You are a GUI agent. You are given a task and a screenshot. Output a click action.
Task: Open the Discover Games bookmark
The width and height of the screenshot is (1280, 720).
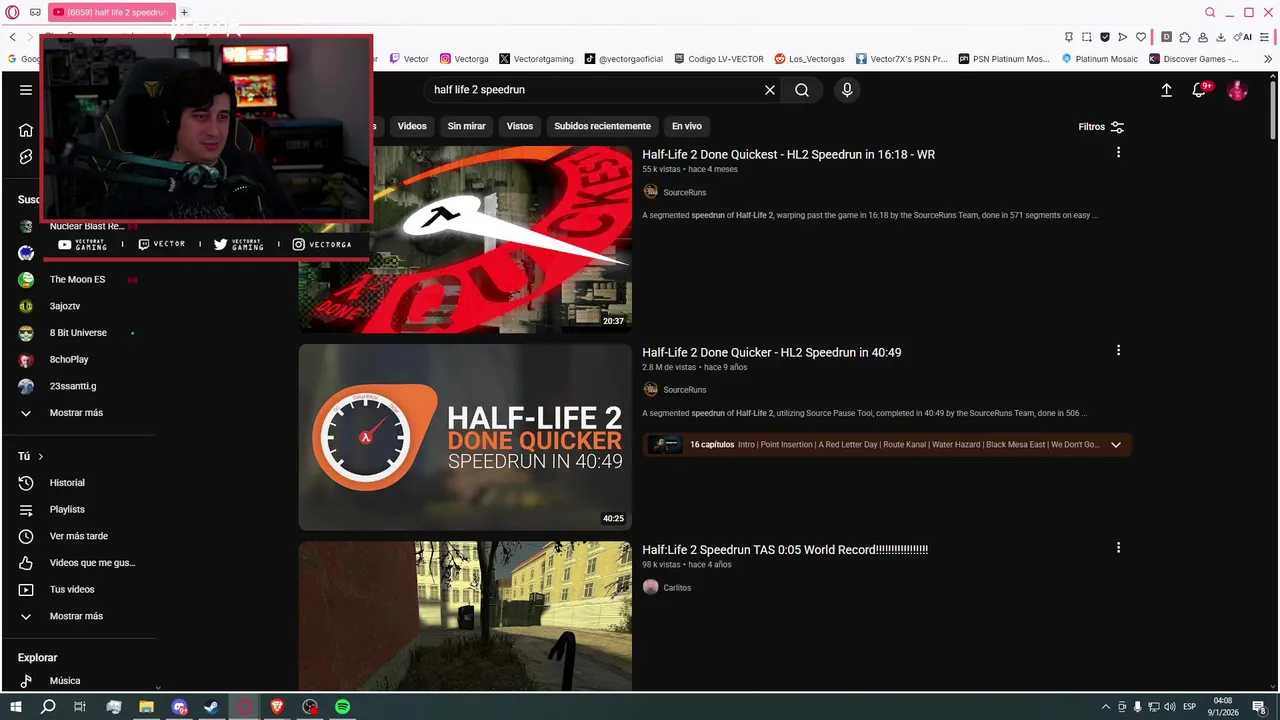point(1194,59)
